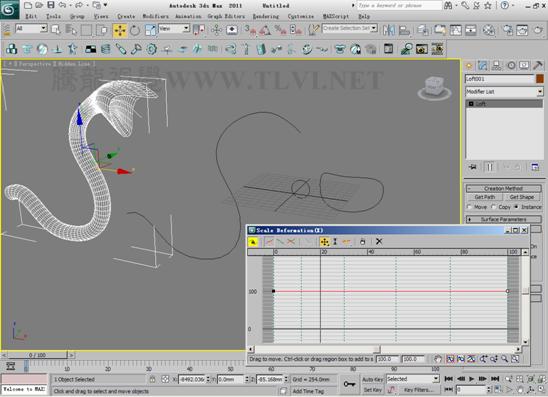Screen dimensions: 548x397
Task: Click the Scale Deformation vertical scrollbar thumb
Action: pyautogui.click(x=525, y=291)
